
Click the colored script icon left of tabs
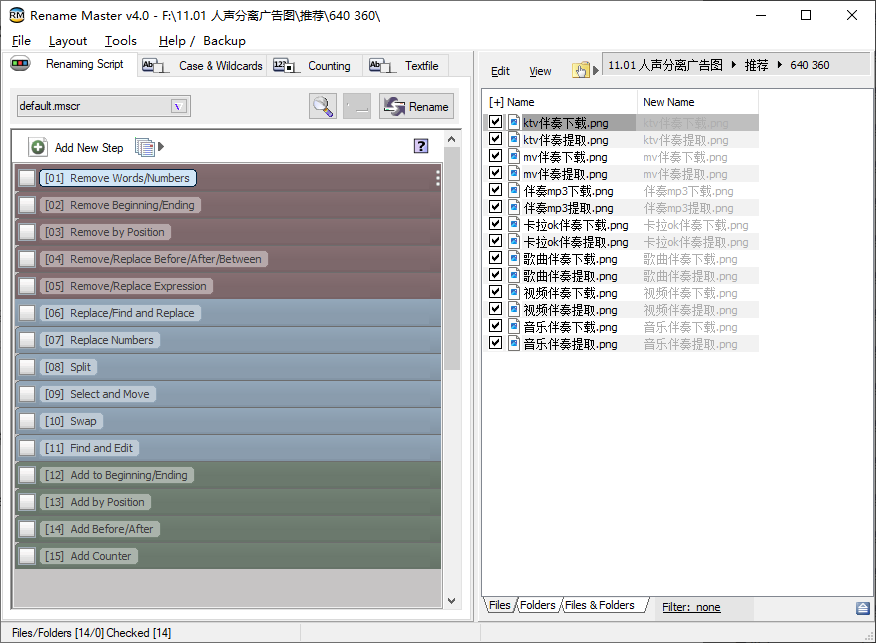point(21,64)
